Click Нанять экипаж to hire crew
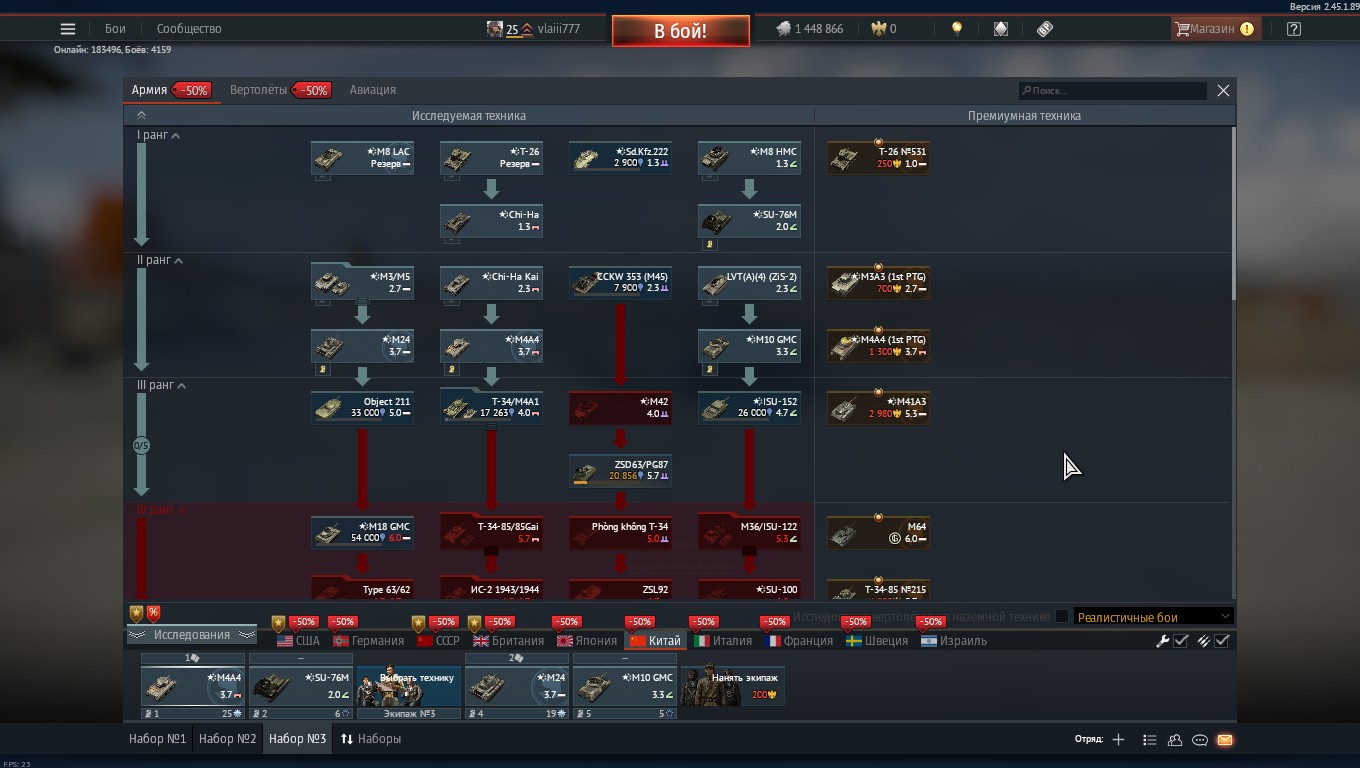Viewport: 1360px width, 768px height. coord(732,686)
